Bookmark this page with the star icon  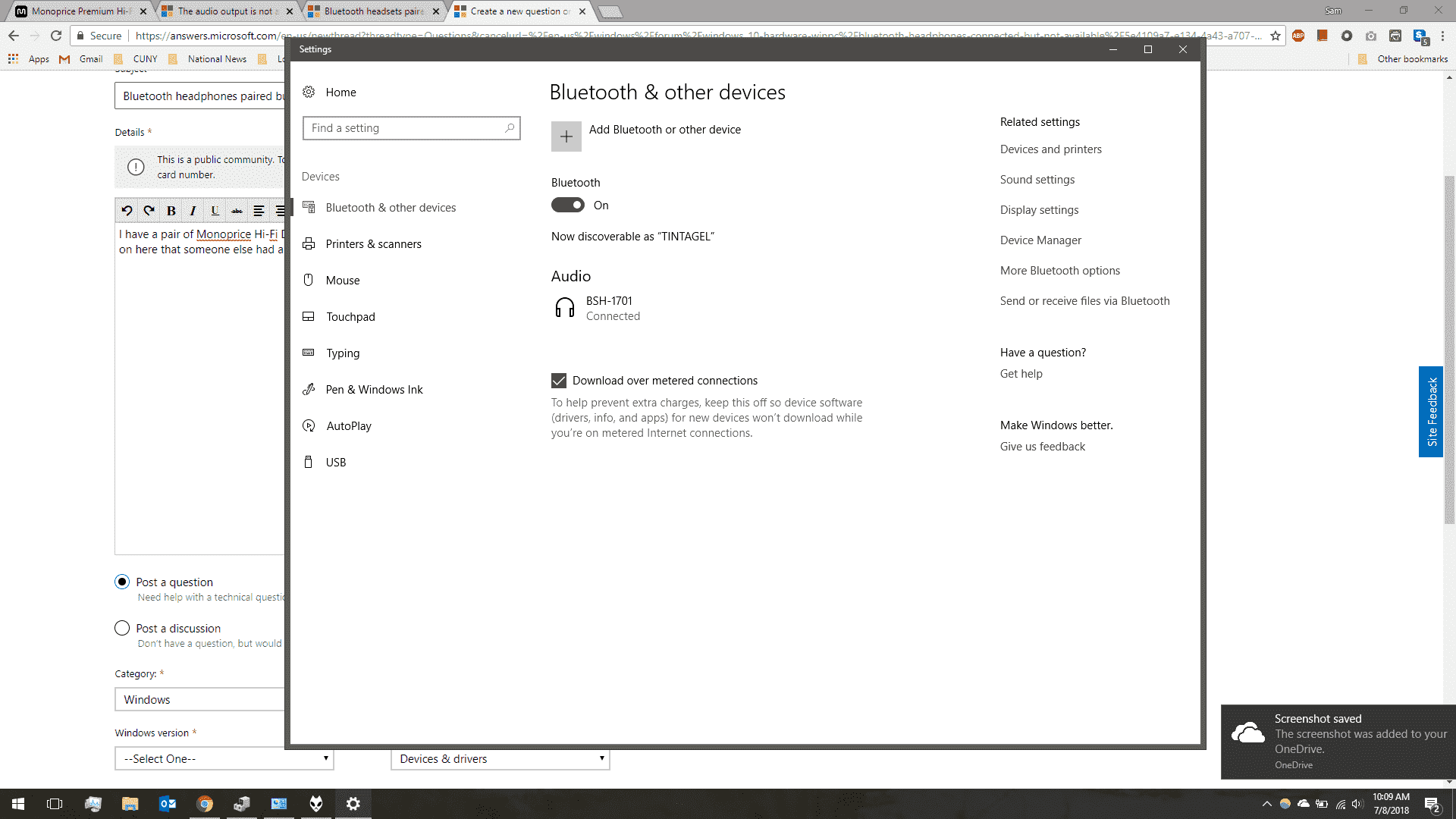[x=1276, y=36]
